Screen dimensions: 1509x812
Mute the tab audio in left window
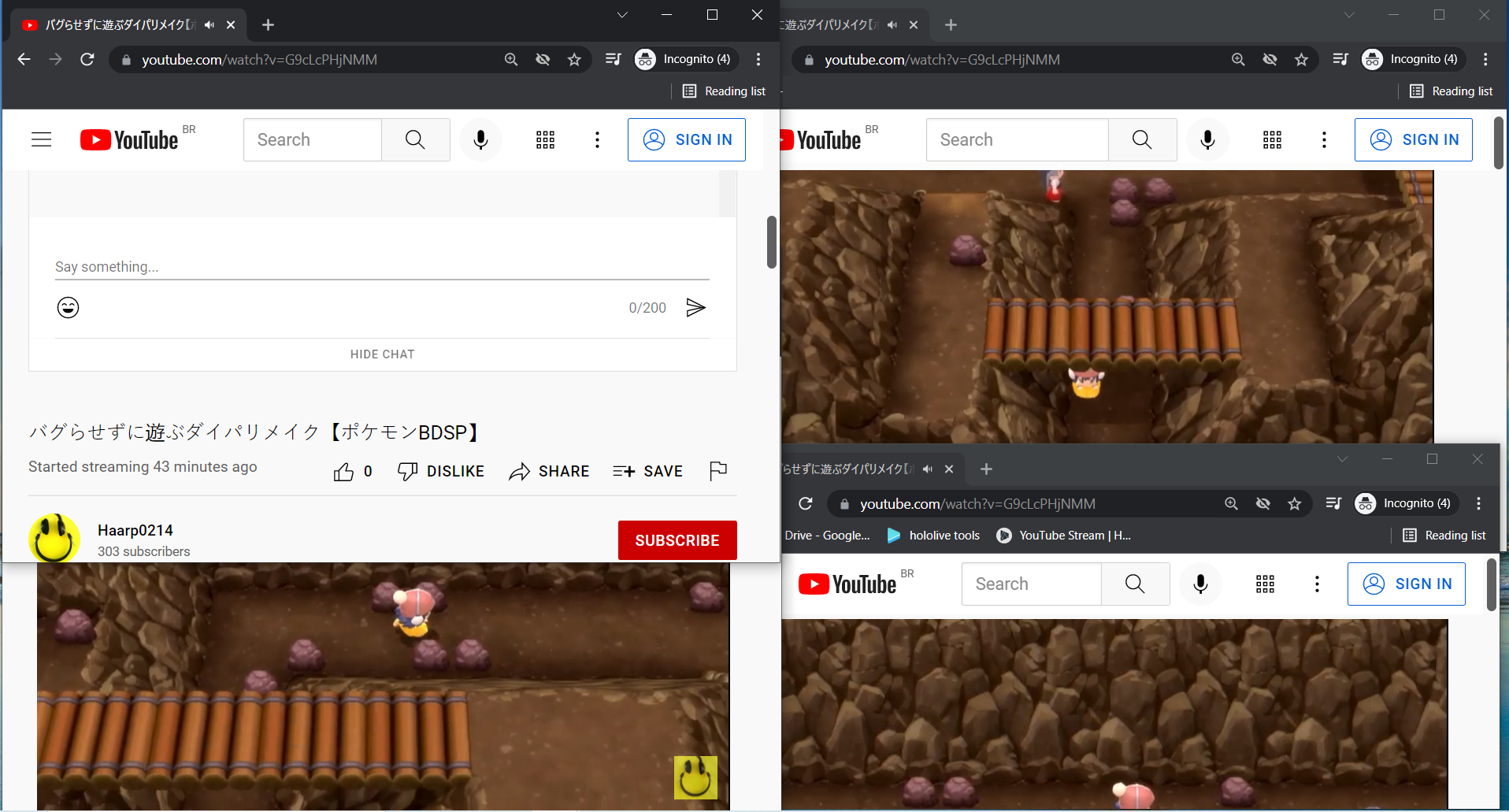[x=209, y=25]
